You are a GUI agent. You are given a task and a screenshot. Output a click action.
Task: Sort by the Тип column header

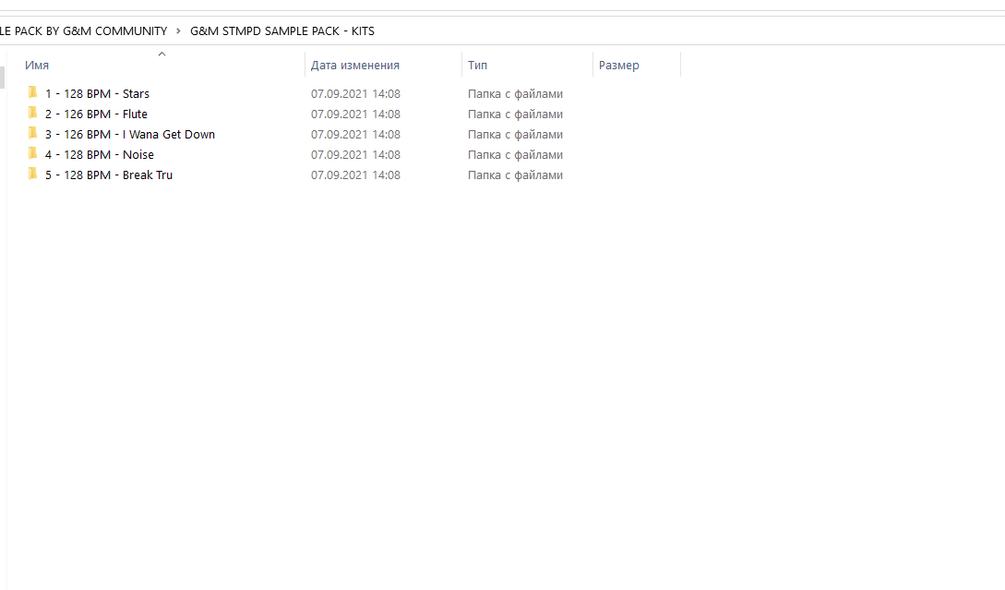(x=478, y=65)
